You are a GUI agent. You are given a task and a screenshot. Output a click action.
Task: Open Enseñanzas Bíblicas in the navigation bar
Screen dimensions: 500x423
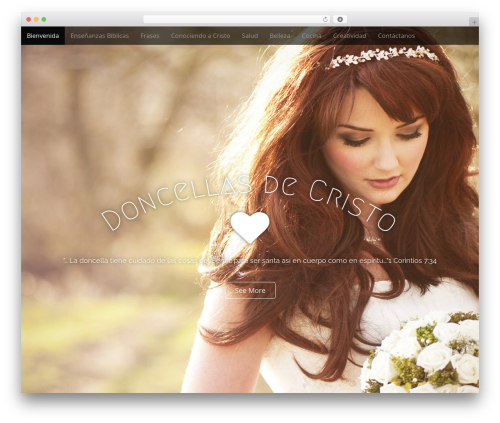pos(100,36)
